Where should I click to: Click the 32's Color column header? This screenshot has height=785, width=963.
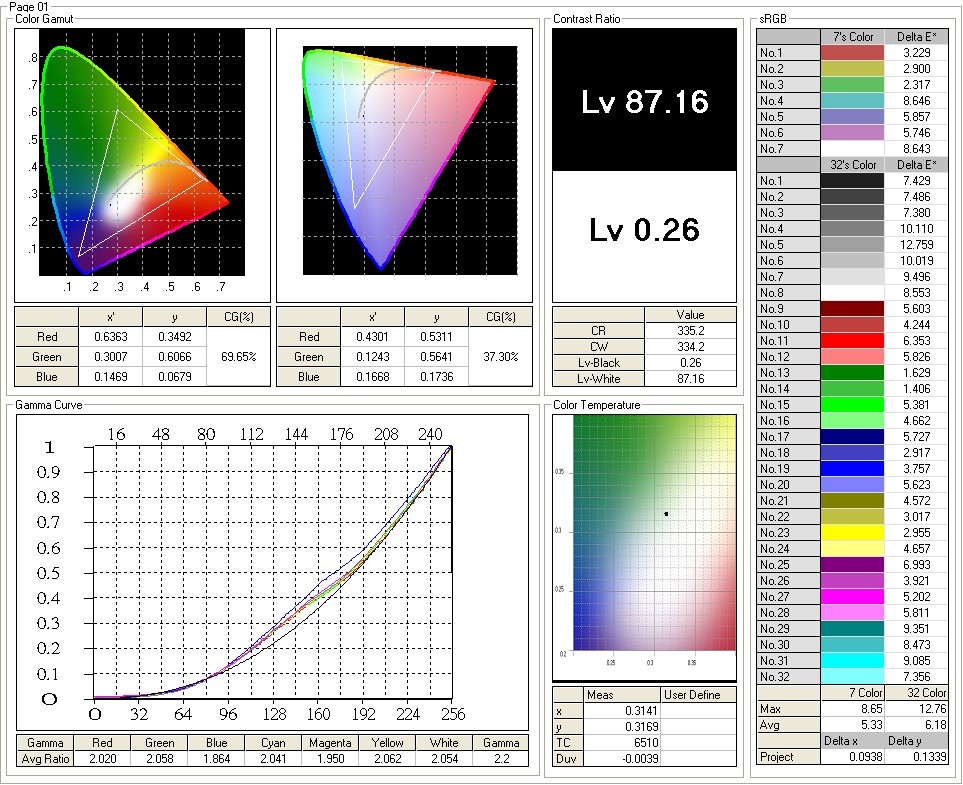click(x=852, y=165)
